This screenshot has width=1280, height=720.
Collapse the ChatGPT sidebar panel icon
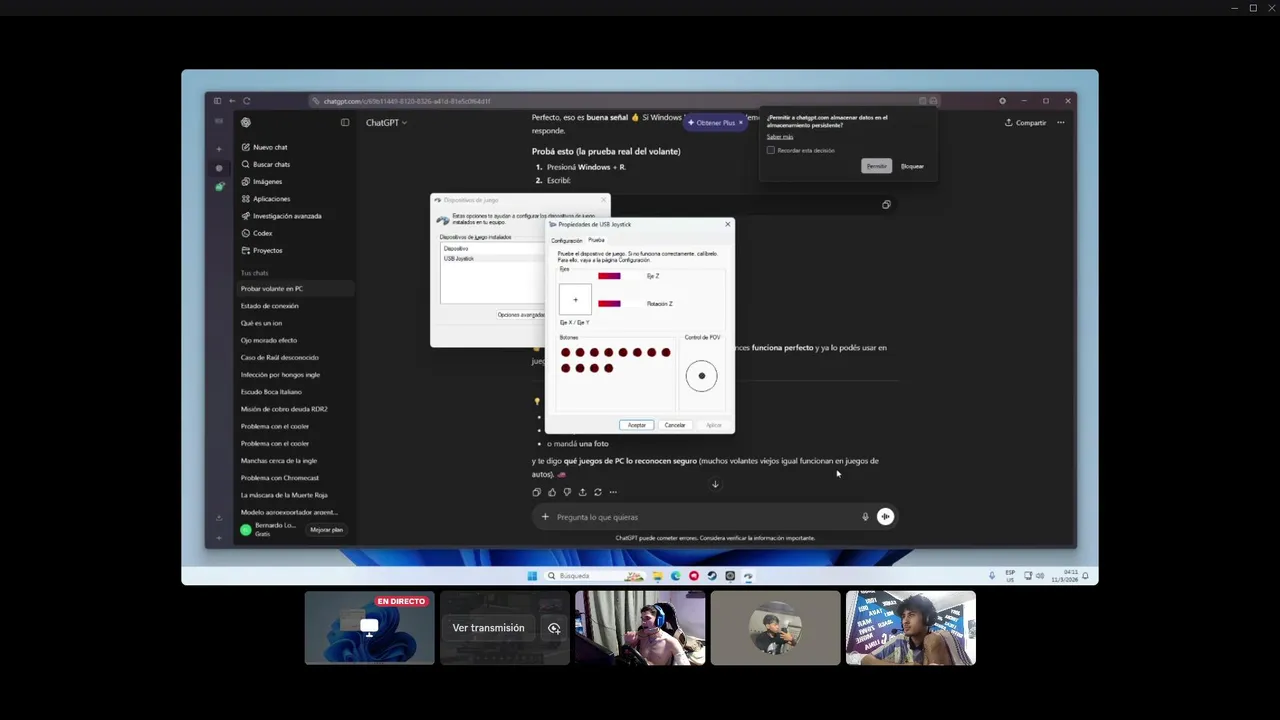[345, 123]
